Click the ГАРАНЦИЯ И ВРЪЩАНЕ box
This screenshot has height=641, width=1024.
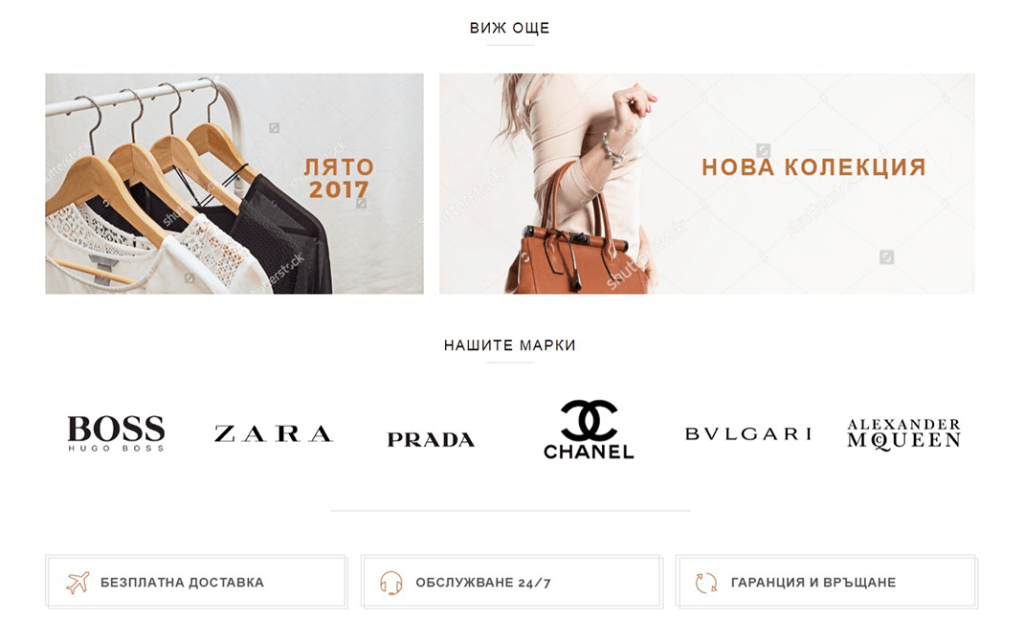(x=827, y=582)
